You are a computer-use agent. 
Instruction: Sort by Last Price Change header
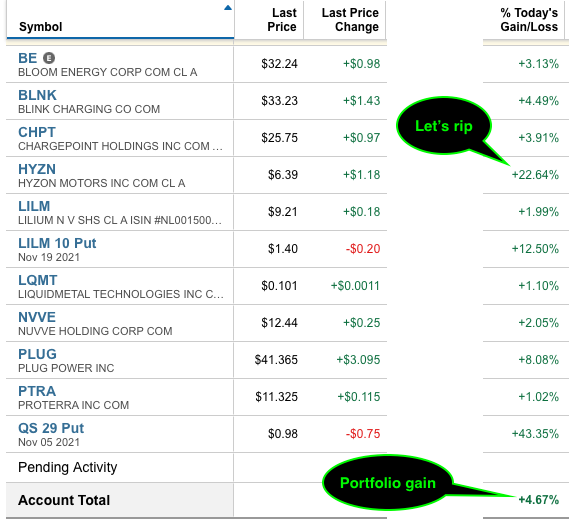(350, 20)
